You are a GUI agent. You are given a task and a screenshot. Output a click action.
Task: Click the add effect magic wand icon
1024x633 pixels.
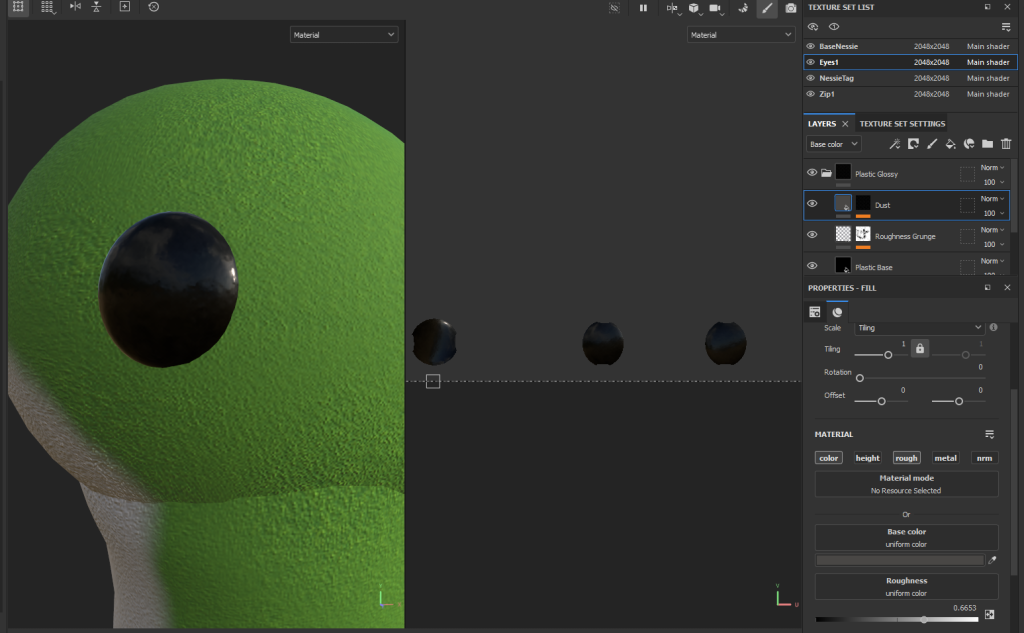point(895,144)
